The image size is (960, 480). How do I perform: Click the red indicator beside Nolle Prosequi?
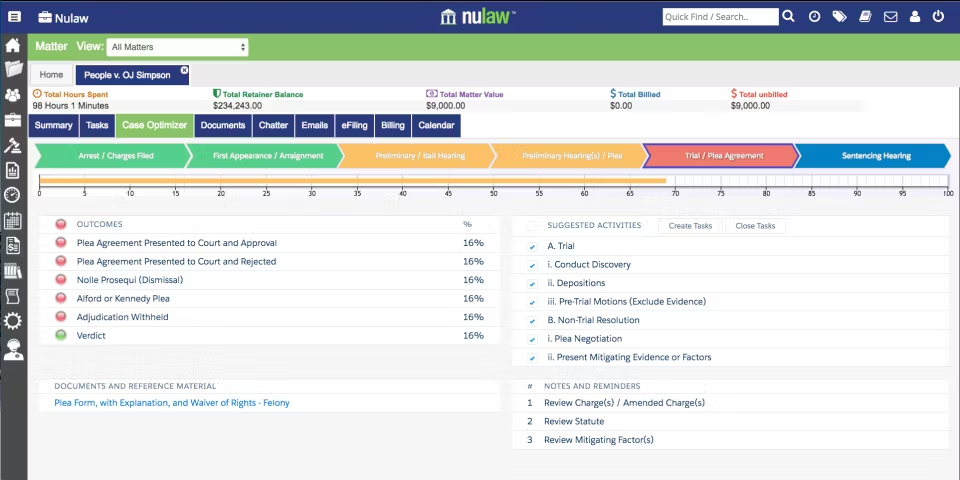(x=61, y=280)
